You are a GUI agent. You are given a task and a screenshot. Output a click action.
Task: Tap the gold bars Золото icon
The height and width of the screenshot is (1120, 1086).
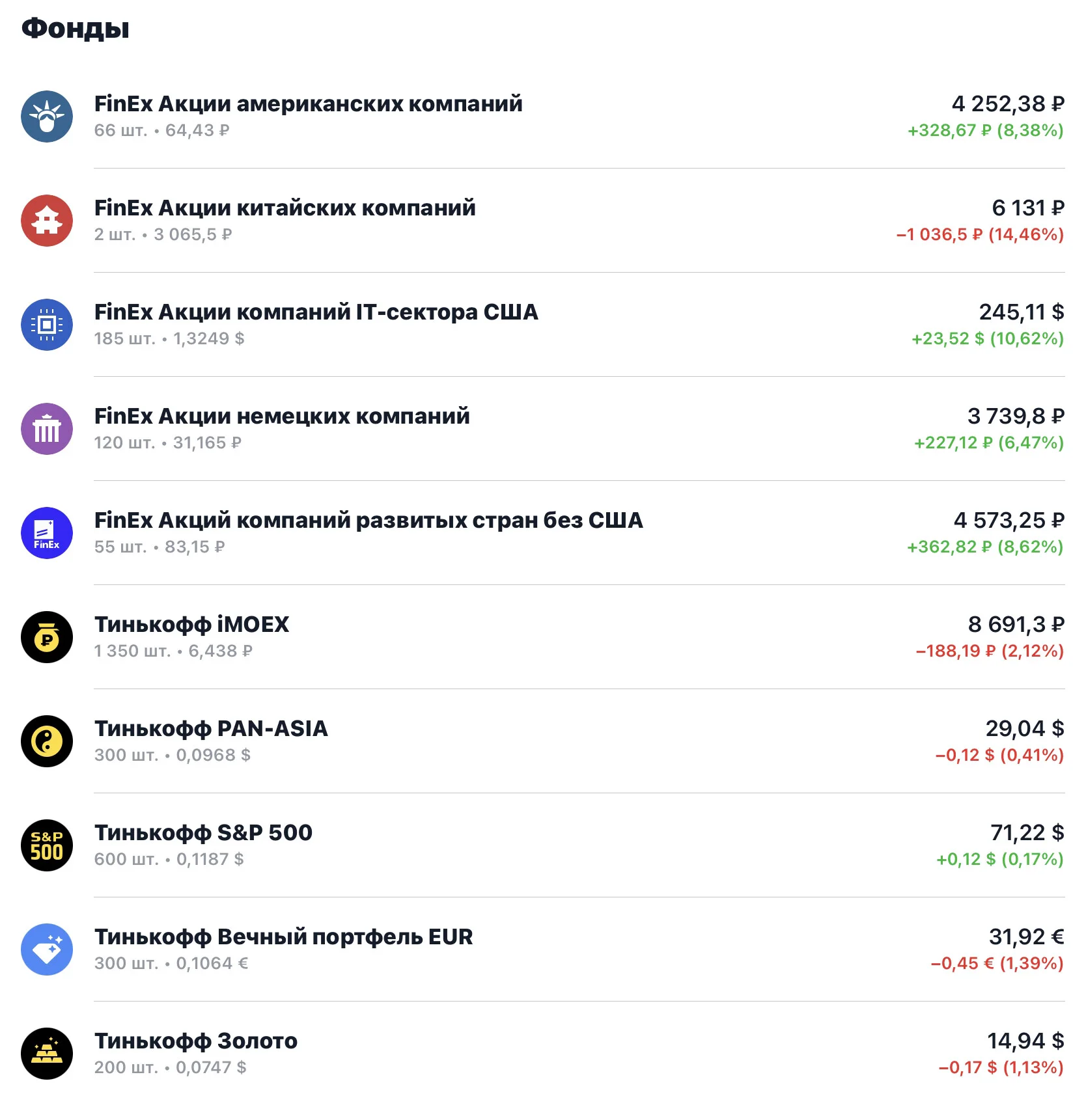click(x=47, y=1054)
